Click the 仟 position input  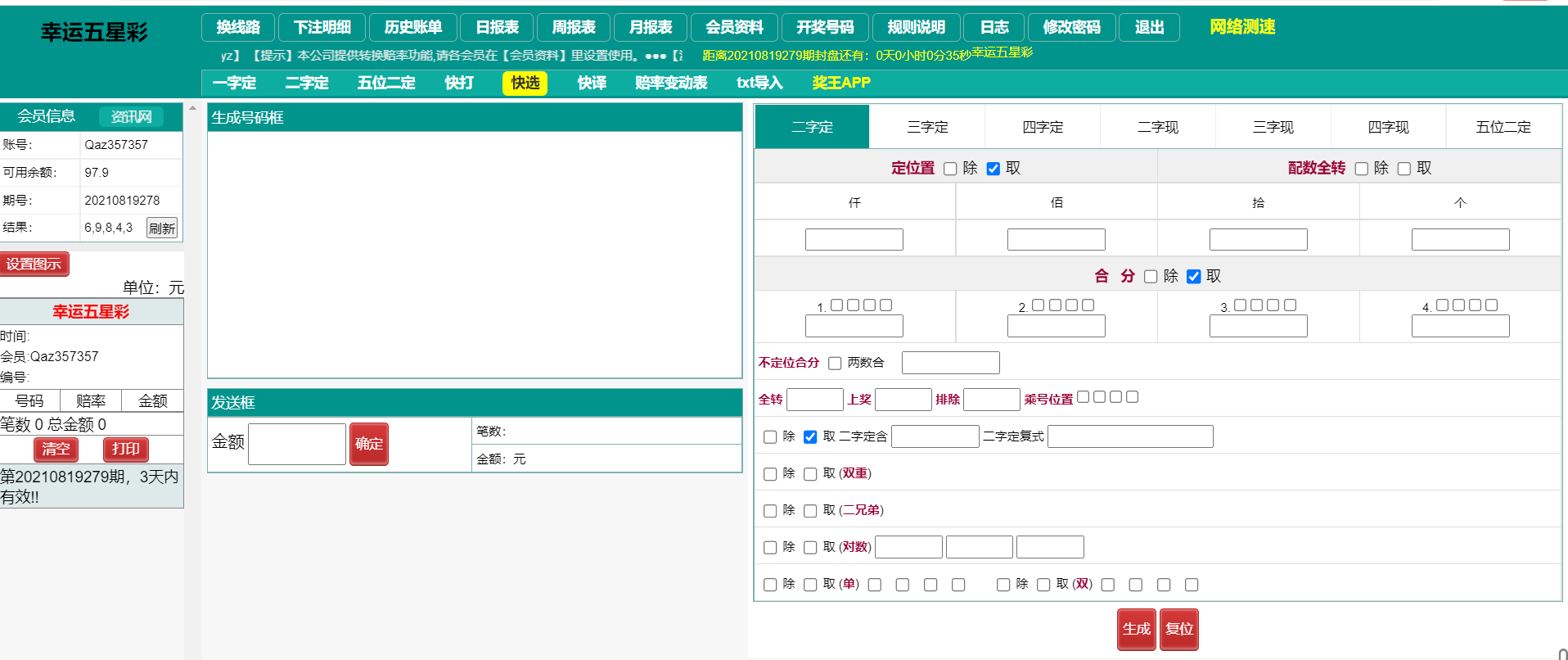[854, 239]
